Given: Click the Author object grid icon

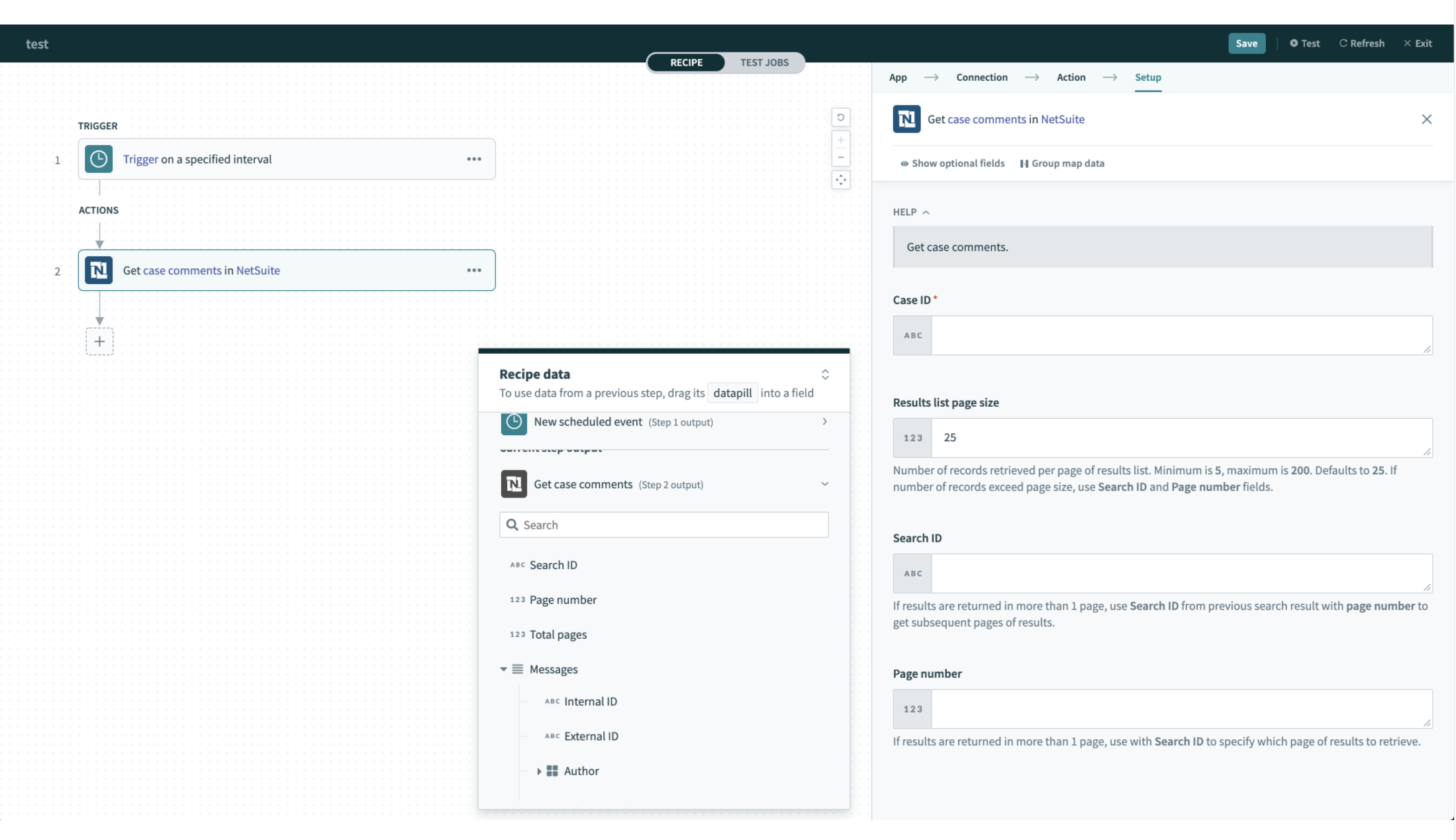Looking at the screenshot, I should coord(552,771).
